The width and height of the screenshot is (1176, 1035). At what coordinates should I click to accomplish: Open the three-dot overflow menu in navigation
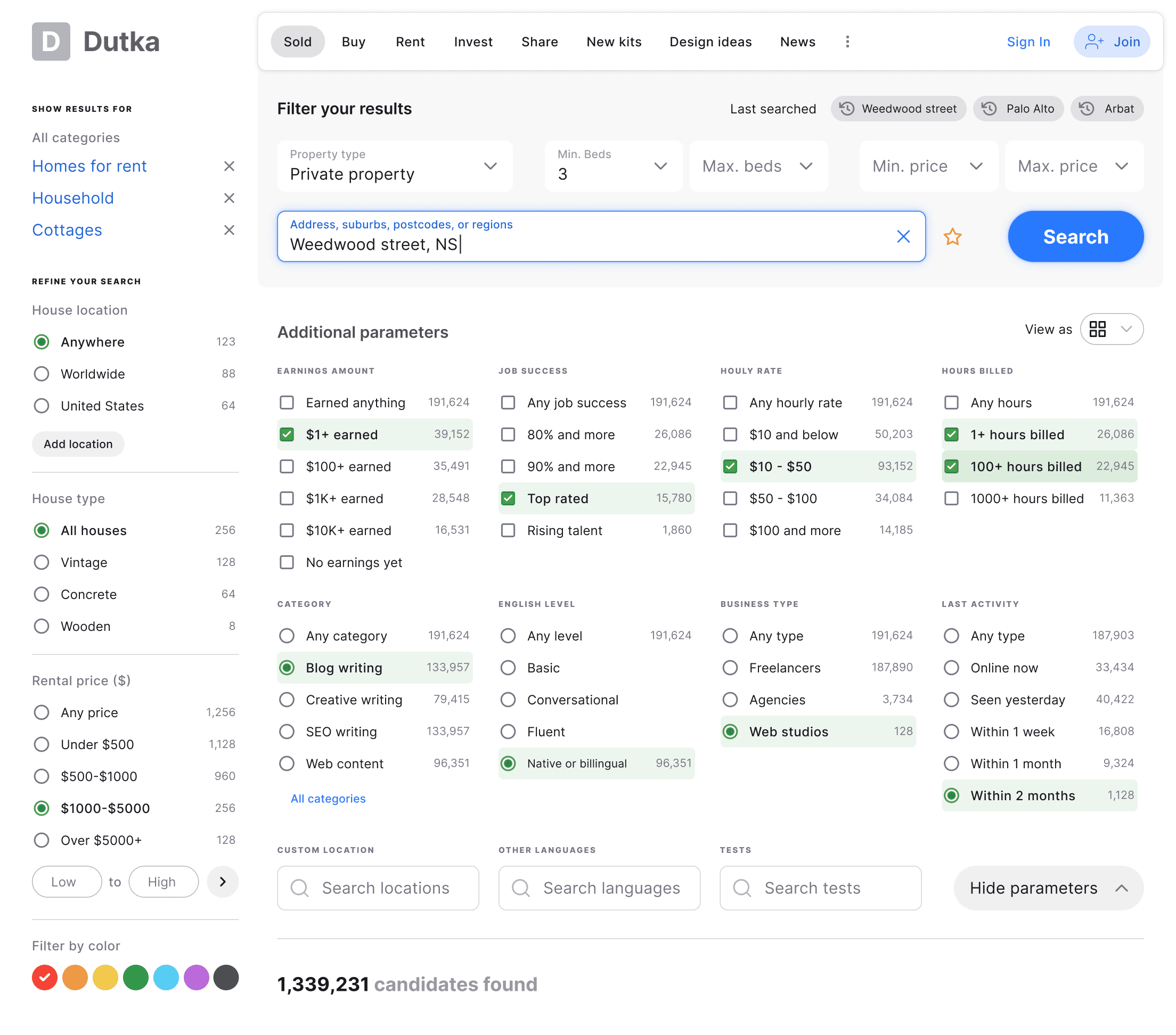coord(847,42)
